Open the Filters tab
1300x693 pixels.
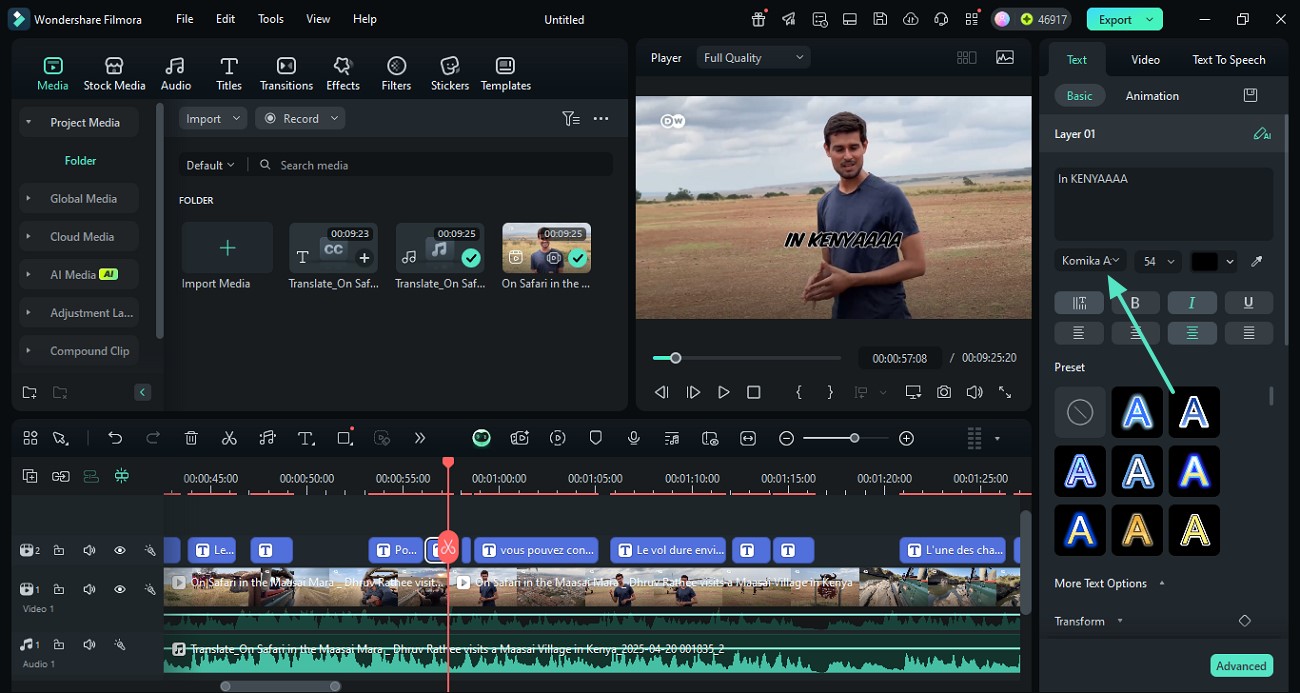pos(396,74)
